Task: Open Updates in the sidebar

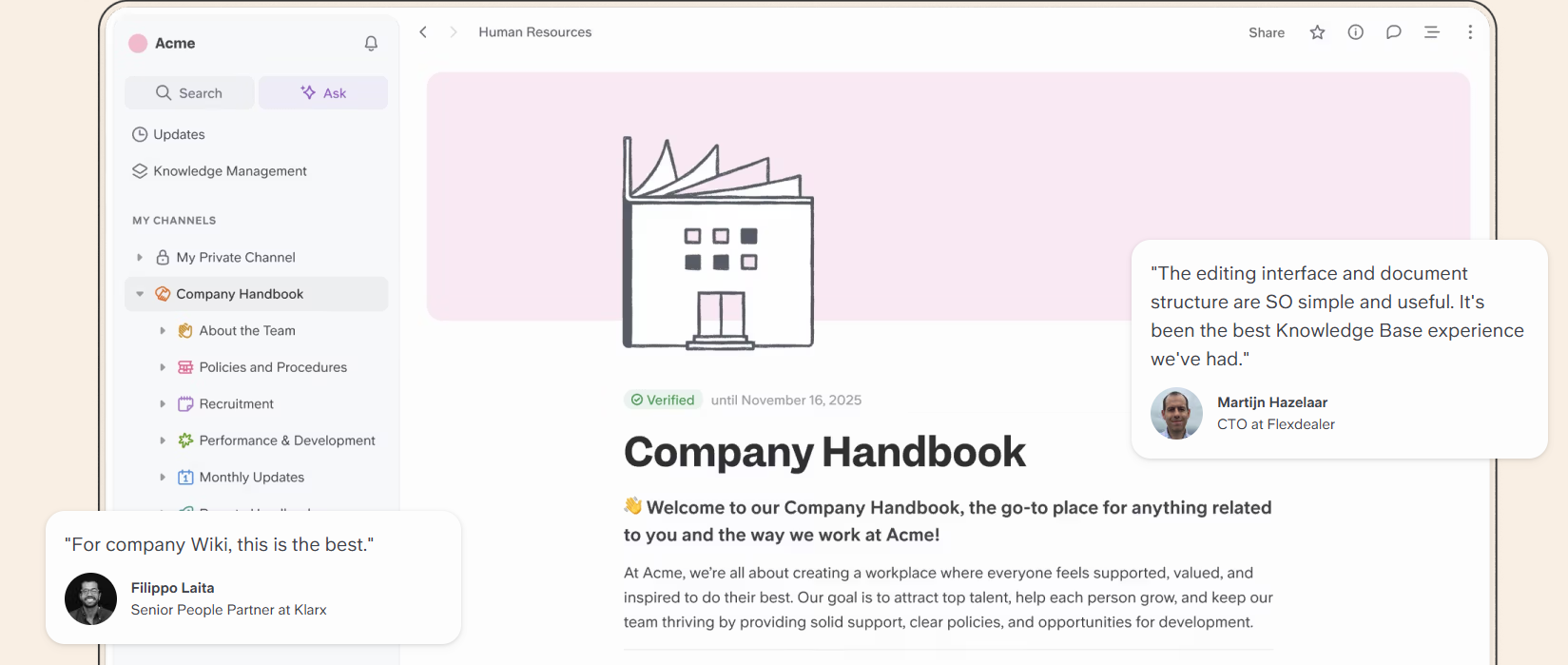Action: point(179,134)
